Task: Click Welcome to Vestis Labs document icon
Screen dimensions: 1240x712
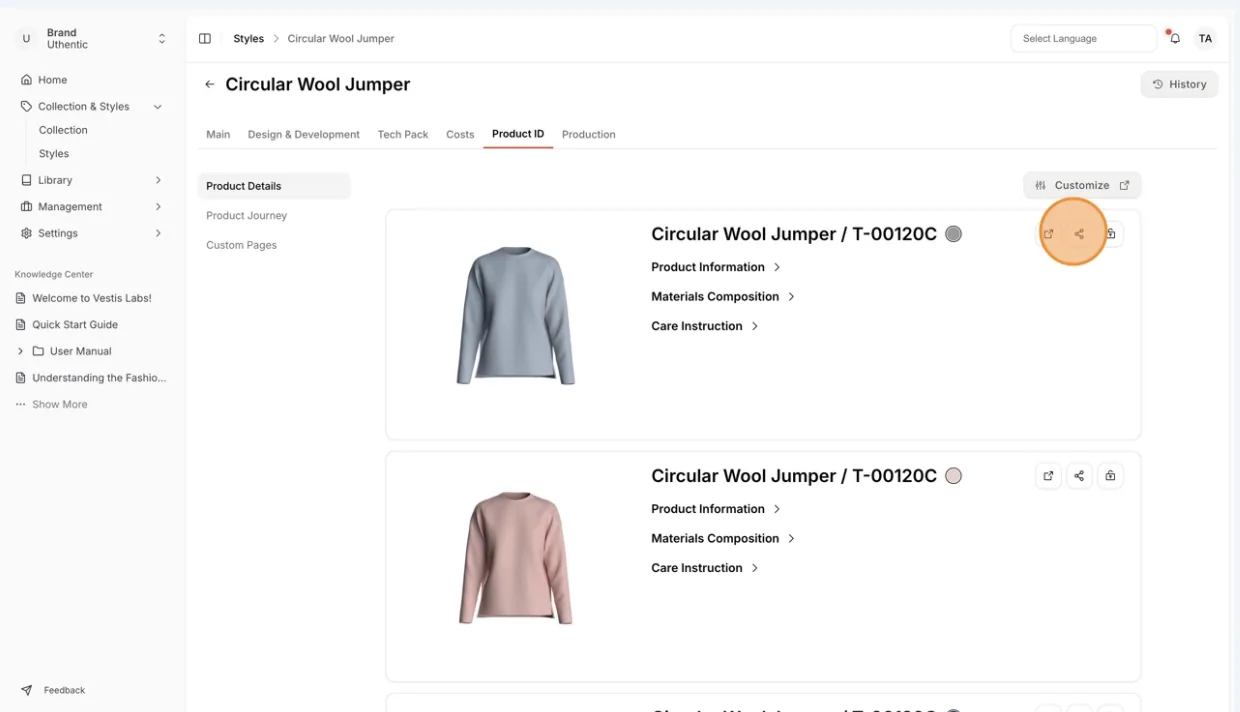Action: [x=20, y=298]
